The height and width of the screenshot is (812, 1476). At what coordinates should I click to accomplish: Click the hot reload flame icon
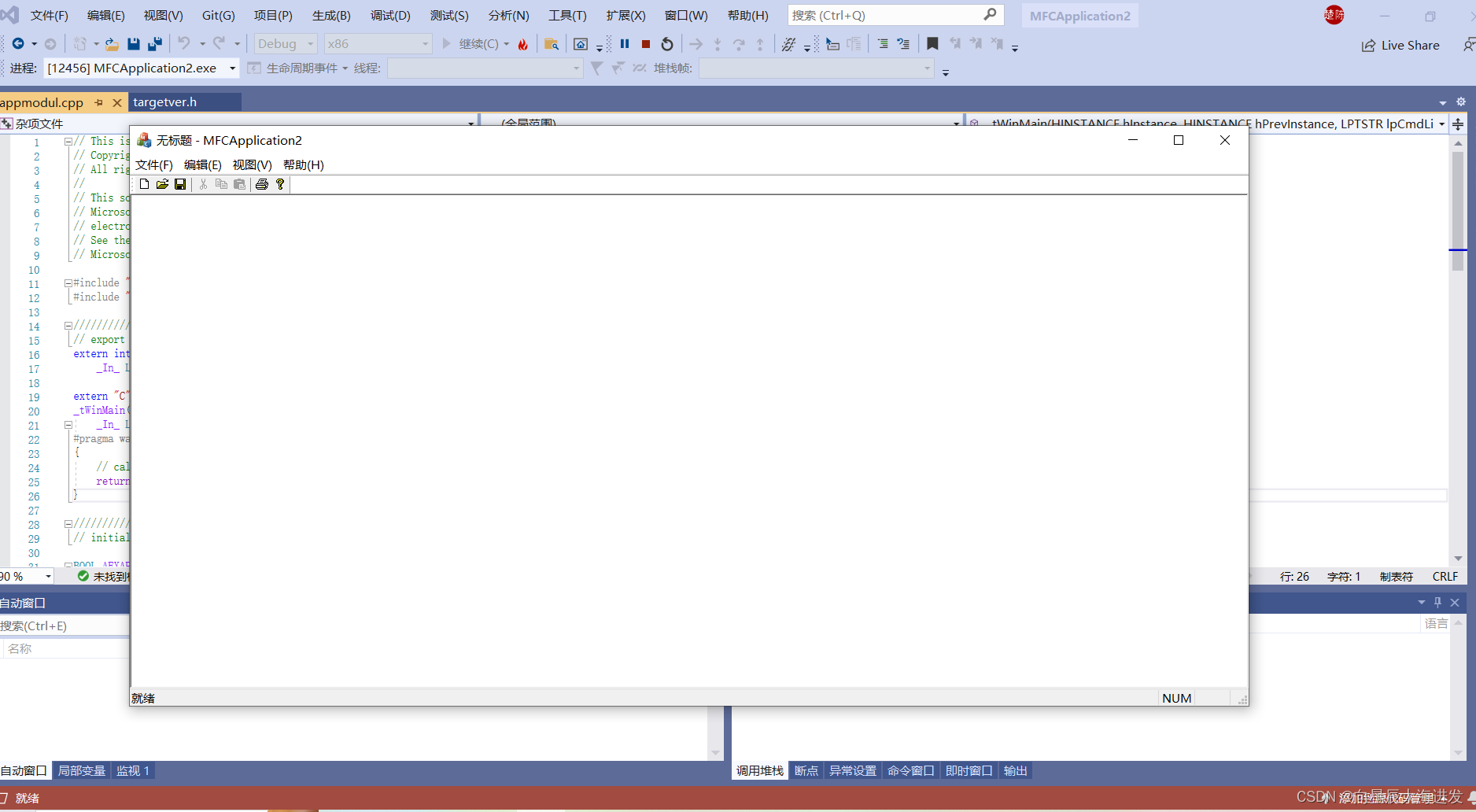pyautogui.click(x=523, y=44)
